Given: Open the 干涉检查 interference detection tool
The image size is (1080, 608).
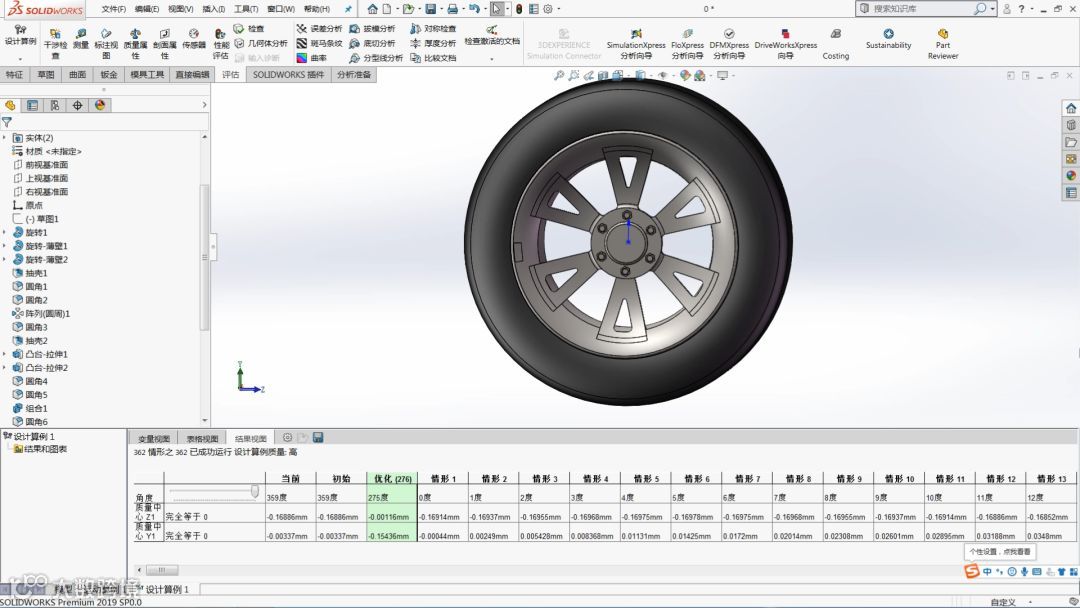Looking at the screenshot, I should point(55,39).
